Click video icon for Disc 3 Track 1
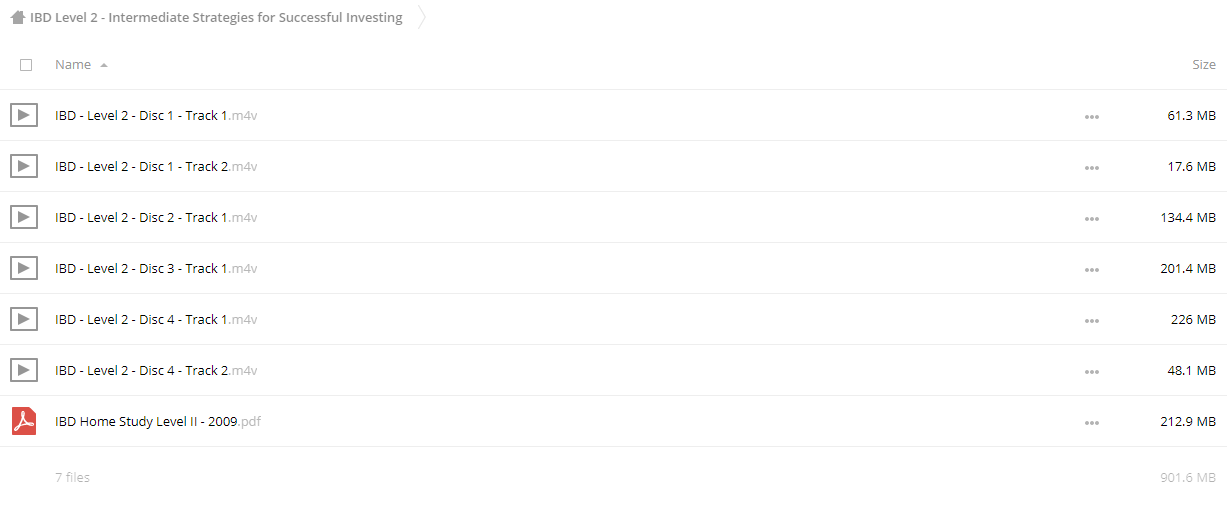This screenshot has height=514, width=1227. (x=24, y=268)
